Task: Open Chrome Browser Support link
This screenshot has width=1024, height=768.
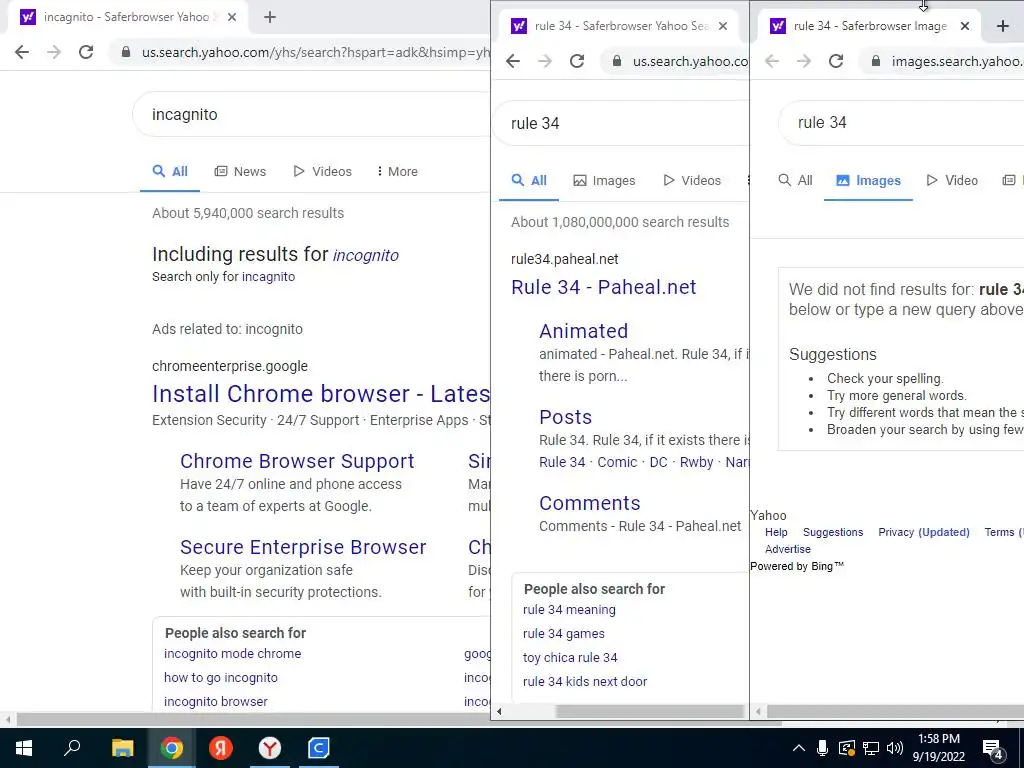Action: pyautogui.click(x=297, y=461)
